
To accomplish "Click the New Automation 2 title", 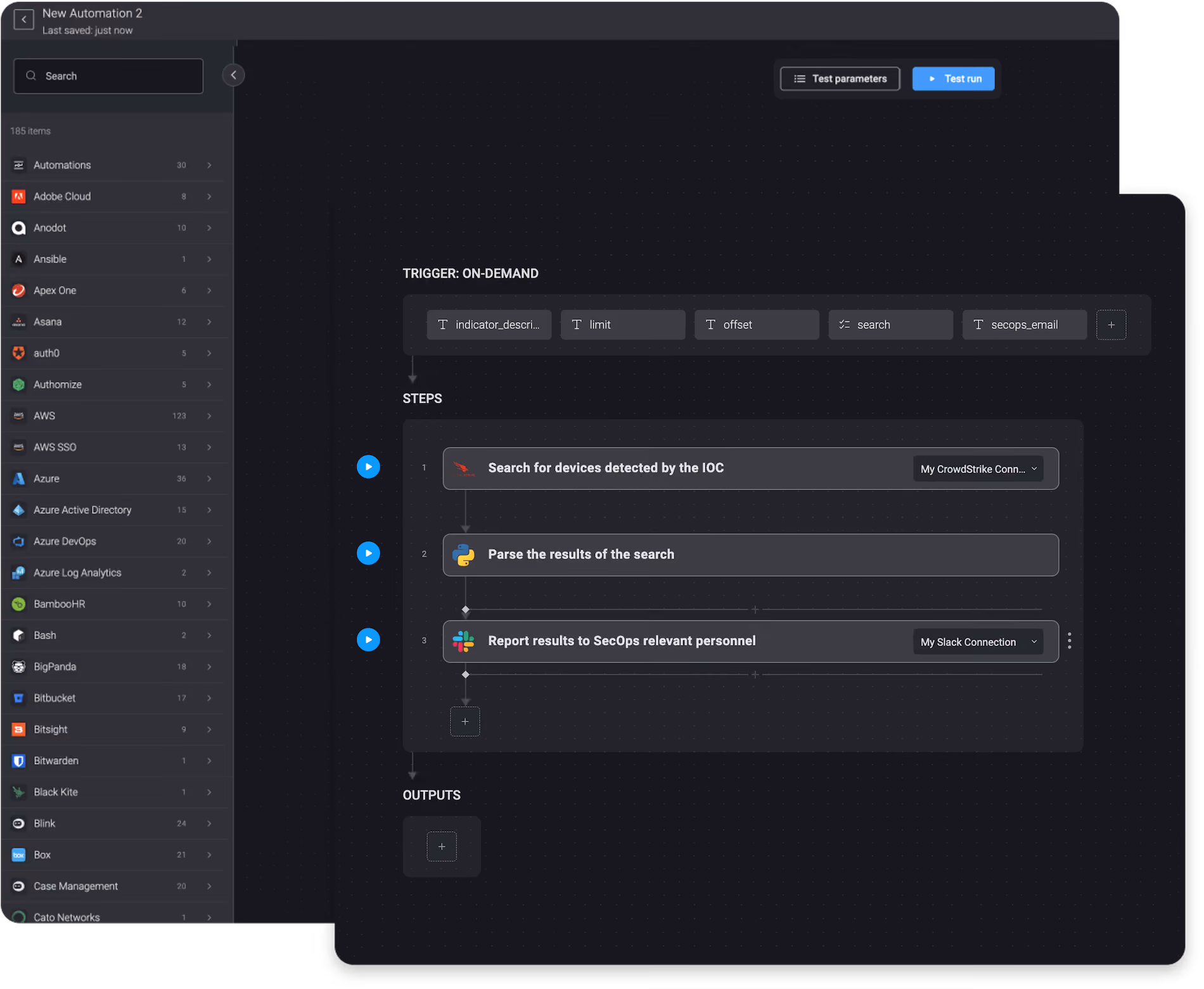I will (92, 13).
